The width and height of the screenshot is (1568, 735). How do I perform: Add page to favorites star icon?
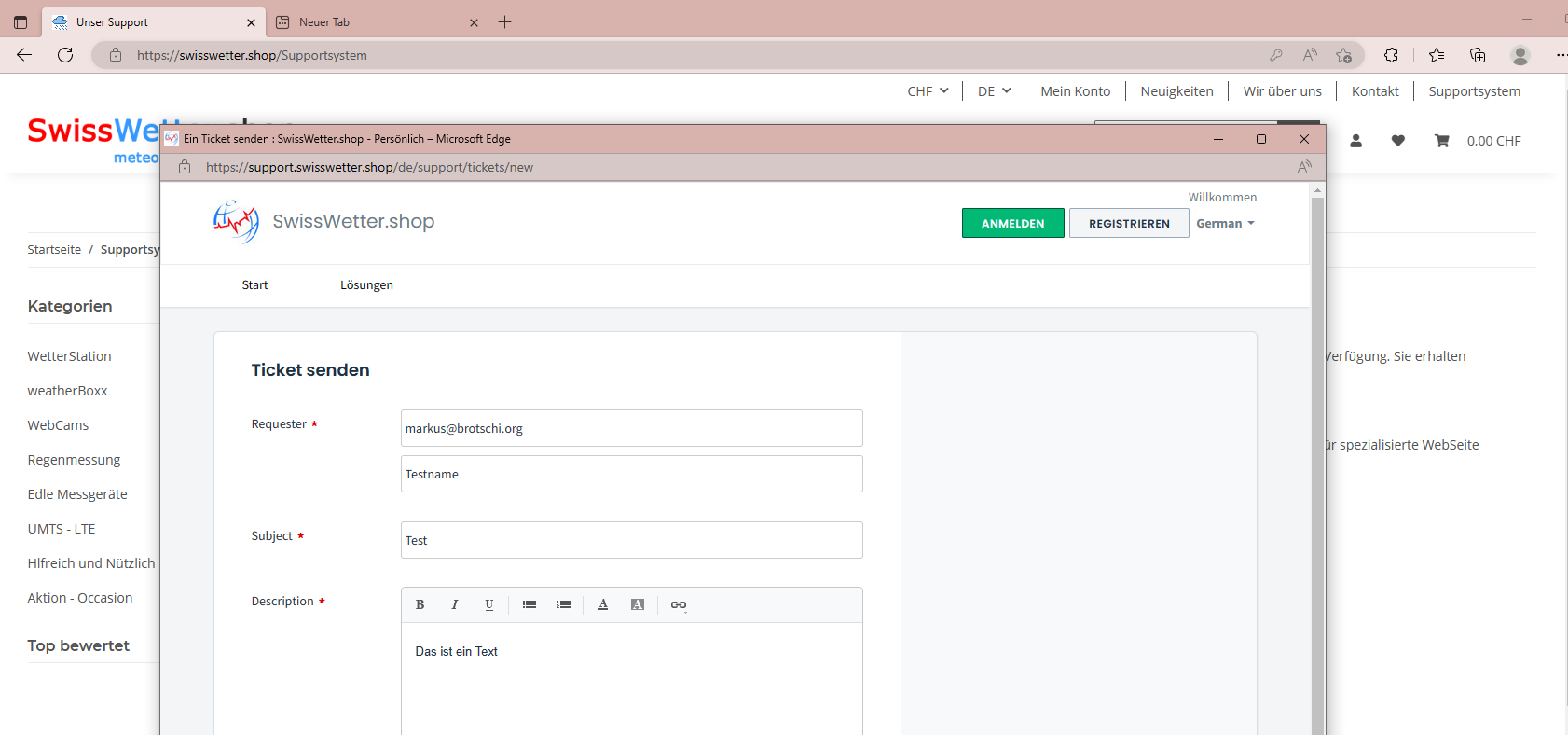pyautogui.click(x=1343, y=55)
